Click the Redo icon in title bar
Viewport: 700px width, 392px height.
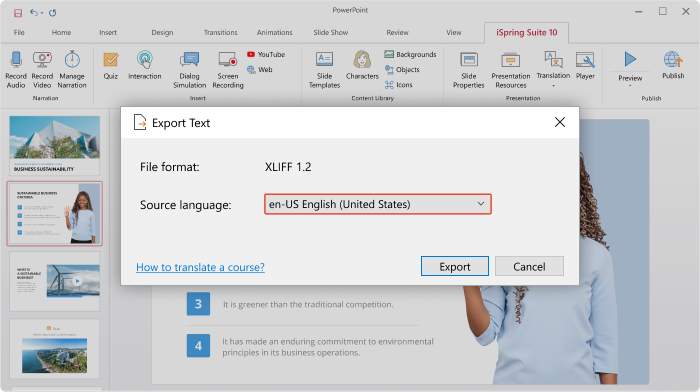(x=53, y=13)
